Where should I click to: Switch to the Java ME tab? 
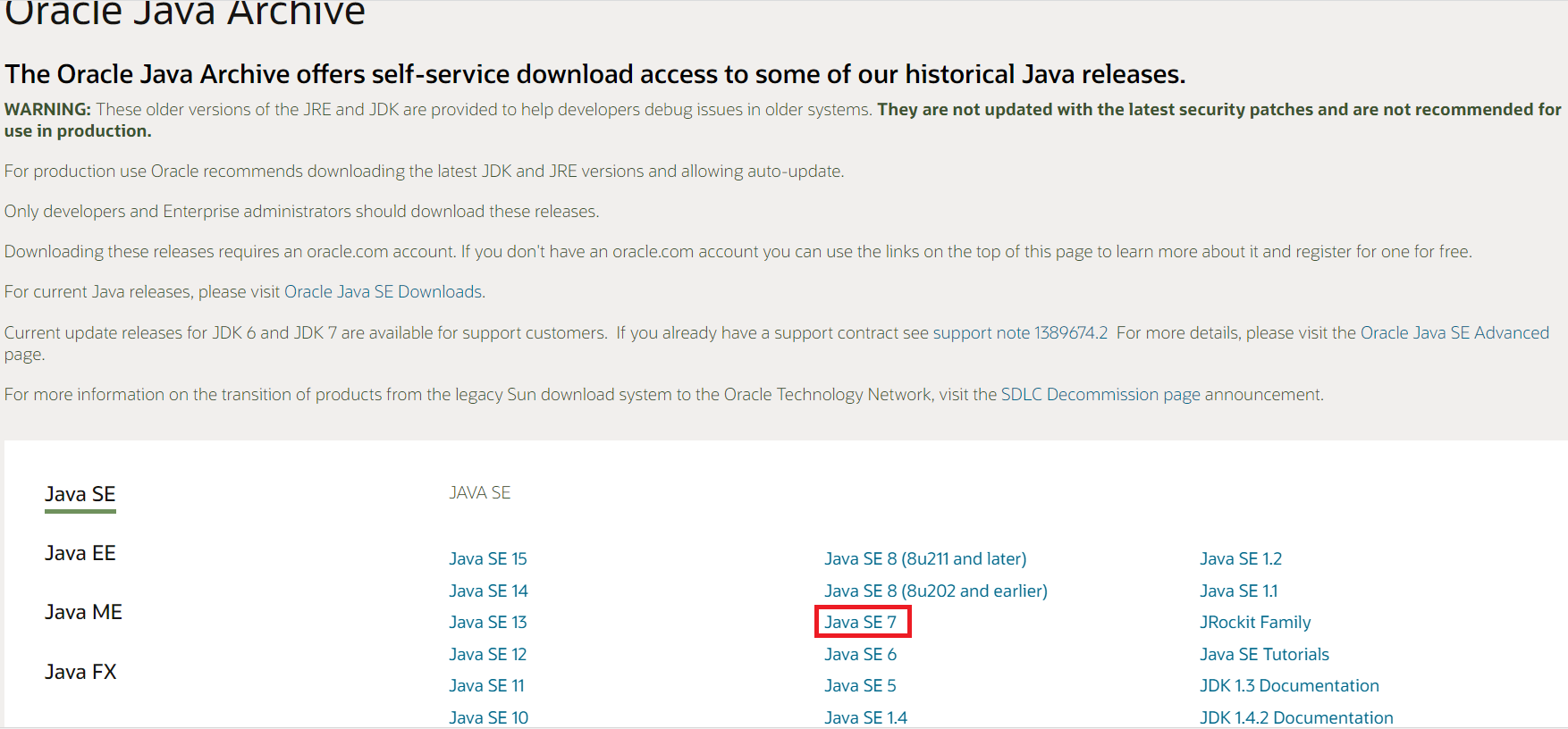[83, 612]
